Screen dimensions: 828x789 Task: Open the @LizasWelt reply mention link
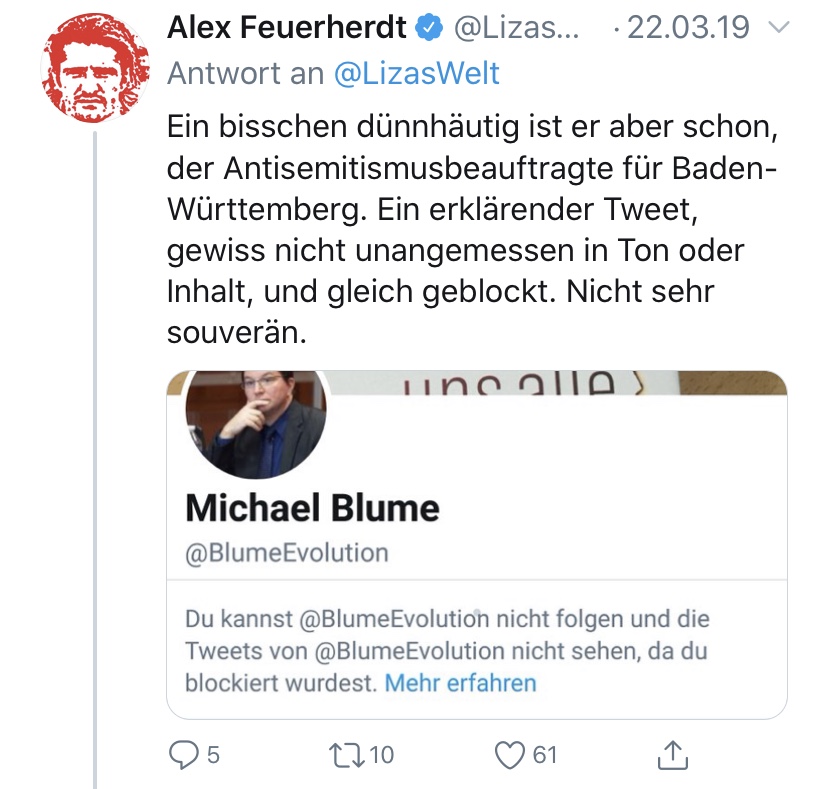coord(416,73)
